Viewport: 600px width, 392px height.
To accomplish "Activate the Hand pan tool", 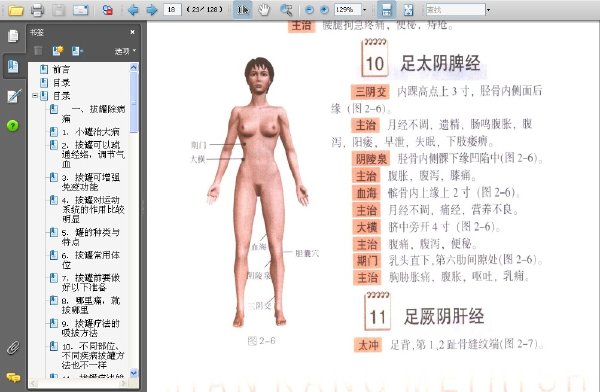I will (x=264, y=10).
